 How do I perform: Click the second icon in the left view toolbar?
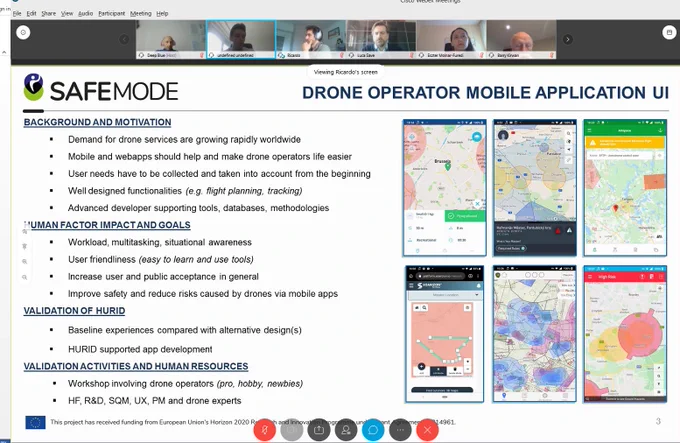(x=25, y=246)
